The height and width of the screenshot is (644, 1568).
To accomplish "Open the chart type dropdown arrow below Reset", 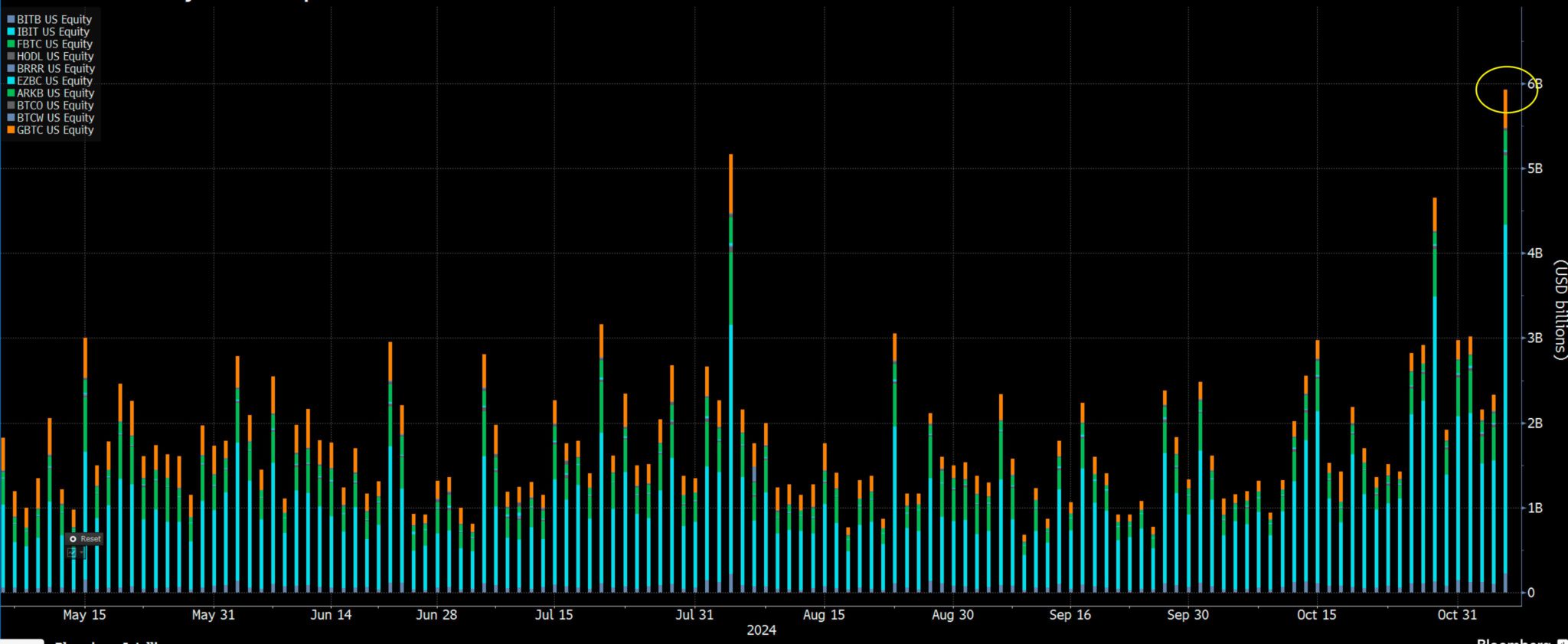I will pos(81,552).
